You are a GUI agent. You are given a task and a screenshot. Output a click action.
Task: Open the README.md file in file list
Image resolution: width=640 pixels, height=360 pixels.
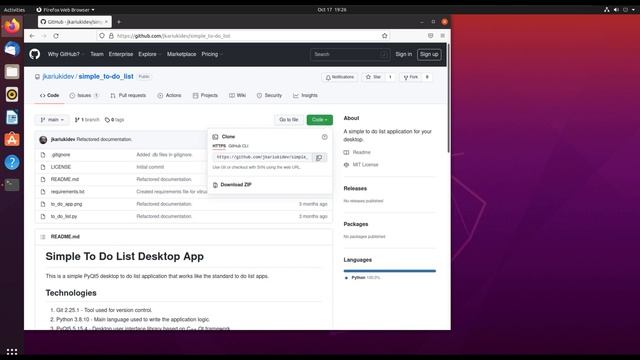(64, 179)
